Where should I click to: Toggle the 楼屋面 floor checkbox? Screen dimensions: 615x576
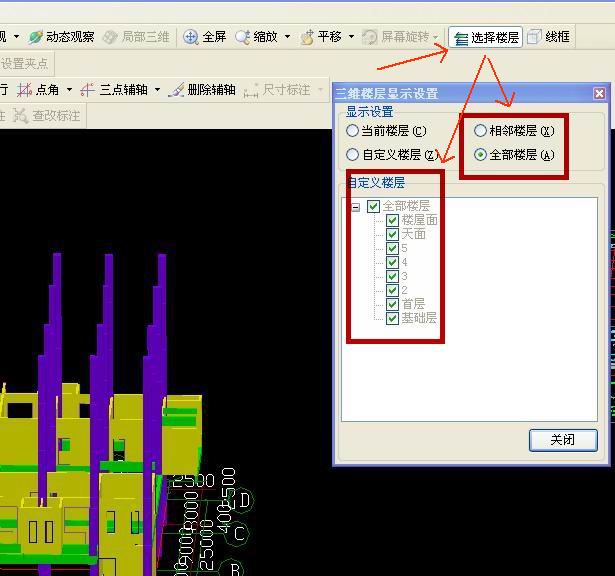coord(392,220)
